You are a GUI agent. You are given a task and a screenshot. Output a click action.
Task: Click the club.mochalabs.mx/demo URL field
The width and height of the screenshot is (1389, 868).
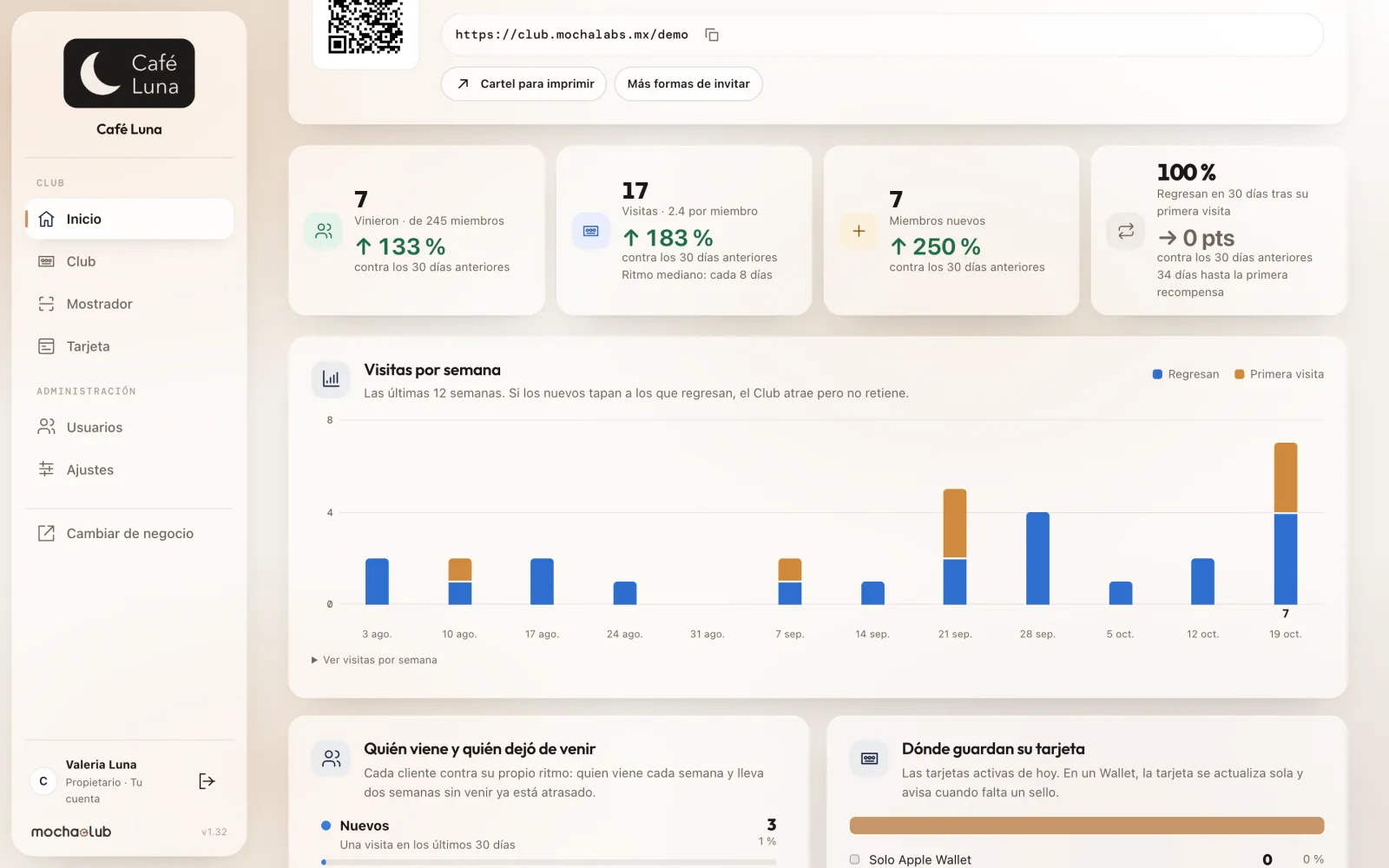pyautogui.click(x=882, y=35)
